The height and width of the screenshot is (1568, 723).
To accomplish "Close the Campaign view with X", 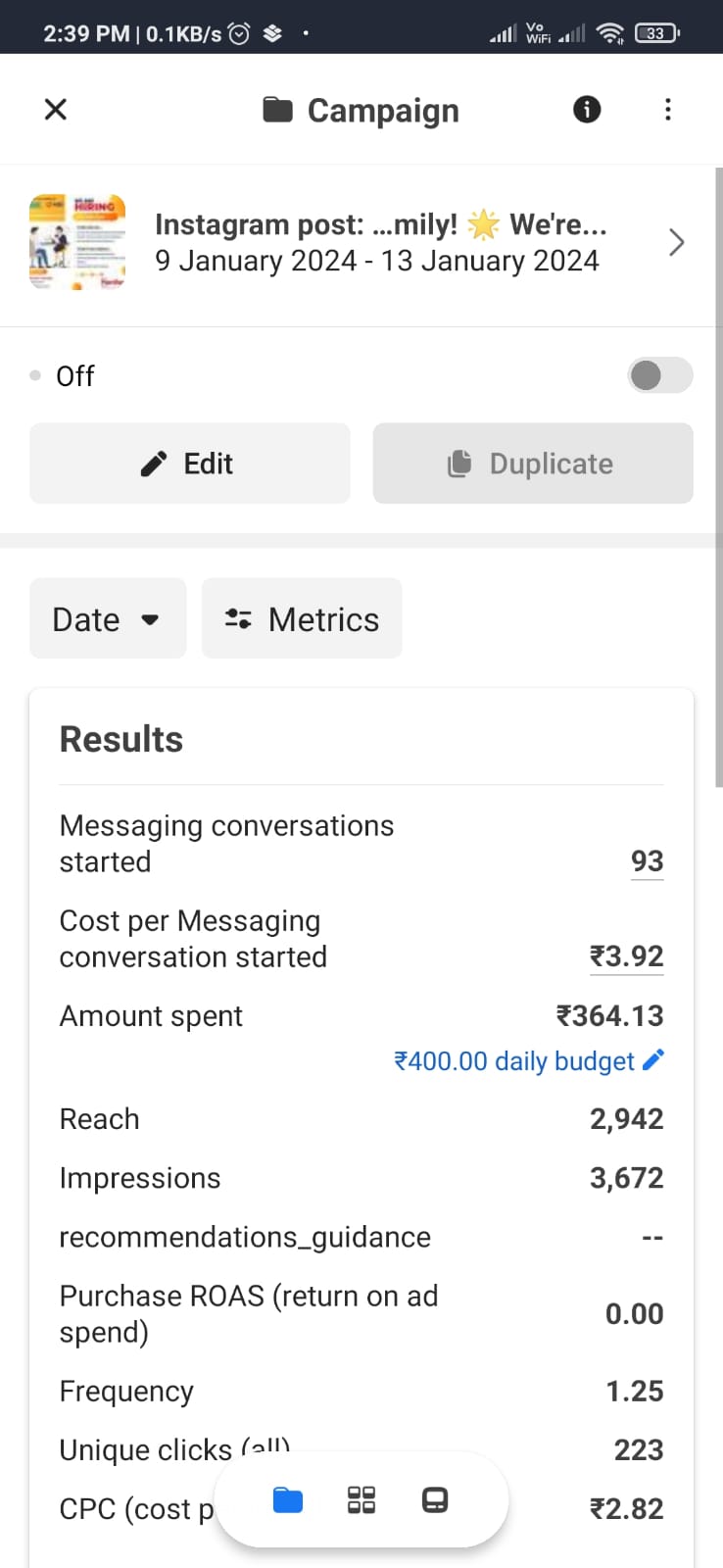I will 56,109.
